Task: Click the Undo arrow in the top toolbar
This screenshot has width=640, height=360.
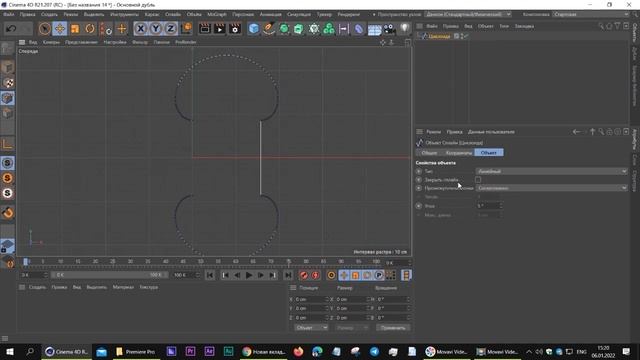Action: point(11,29)
